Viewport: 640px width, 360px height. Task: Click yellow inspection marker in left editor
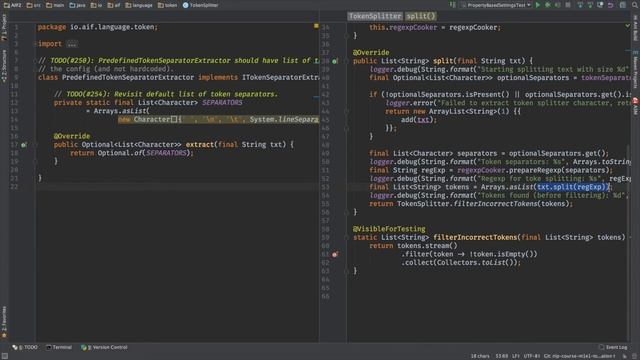316,26
